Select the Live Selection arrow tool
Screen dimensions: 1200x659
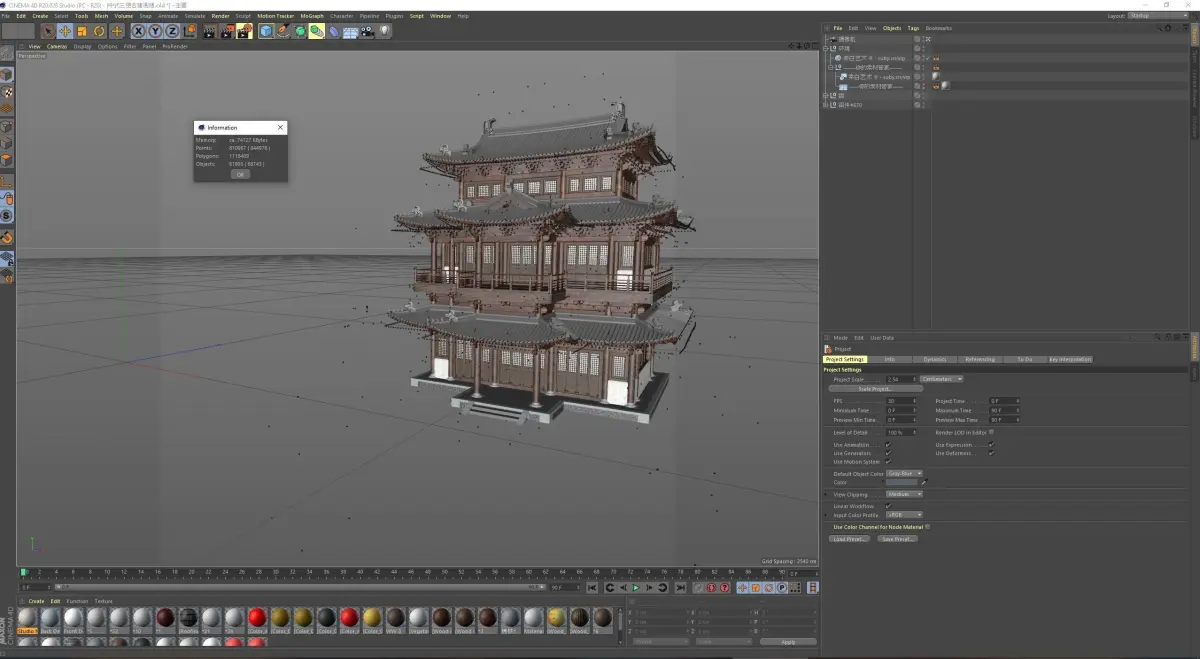pyautogui.click(x=47, y=31)
